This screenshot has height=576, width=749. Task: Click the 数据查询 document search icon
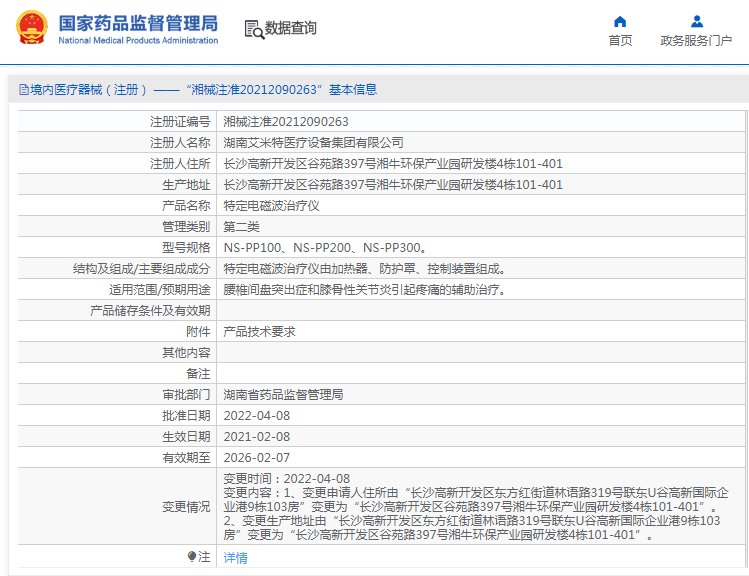(253, 29)
